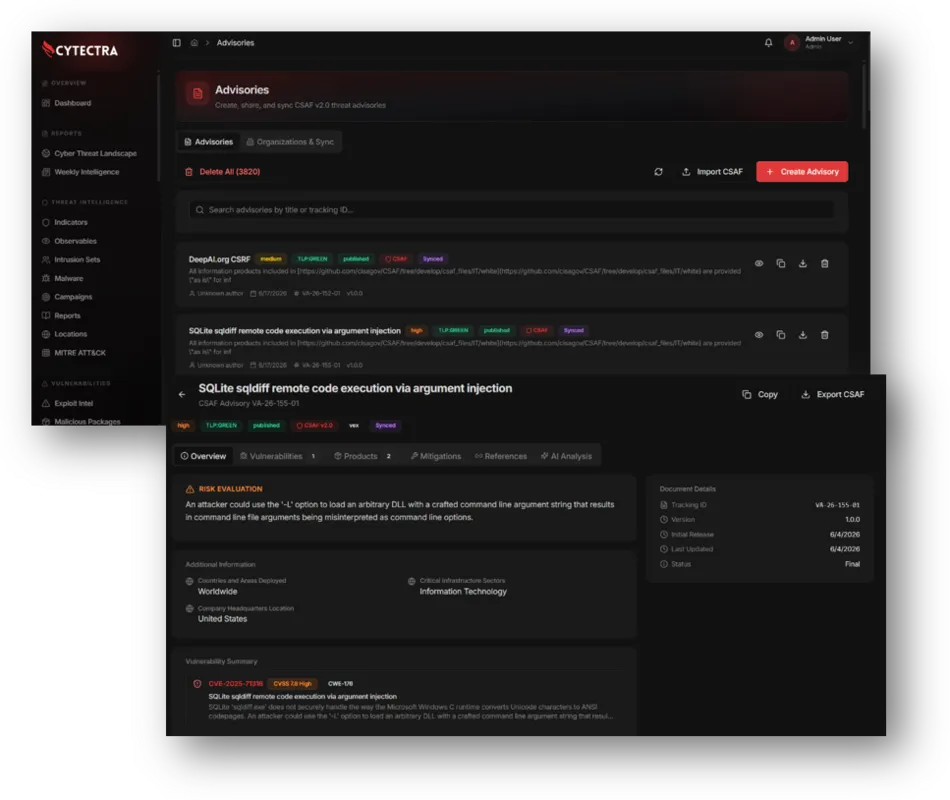Click the main page scrollbar
This screenshot has width=950, height=800.
tap(865, 94)
